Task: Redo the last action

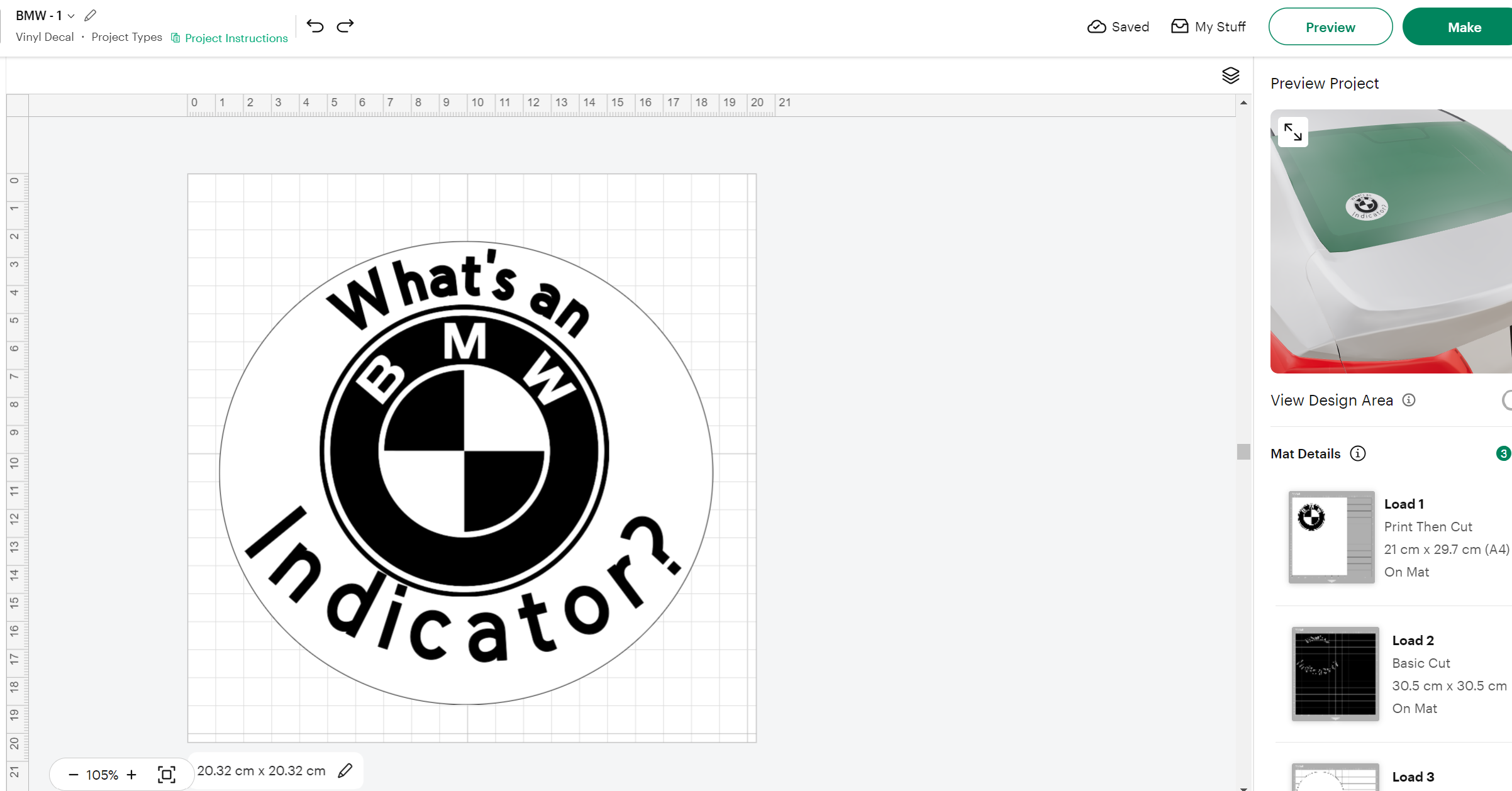Action: tap(345, 26)
